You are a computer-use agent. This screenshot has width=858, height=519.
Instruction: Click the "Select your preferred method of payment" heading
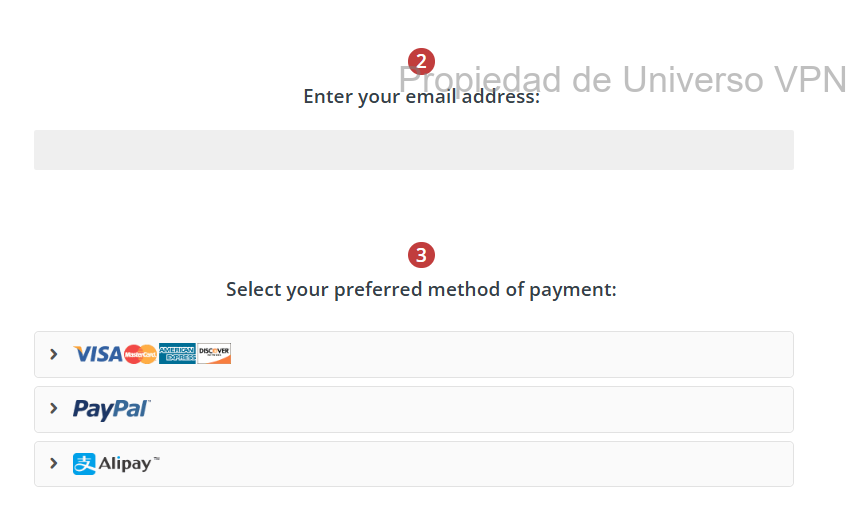[421, 290]
